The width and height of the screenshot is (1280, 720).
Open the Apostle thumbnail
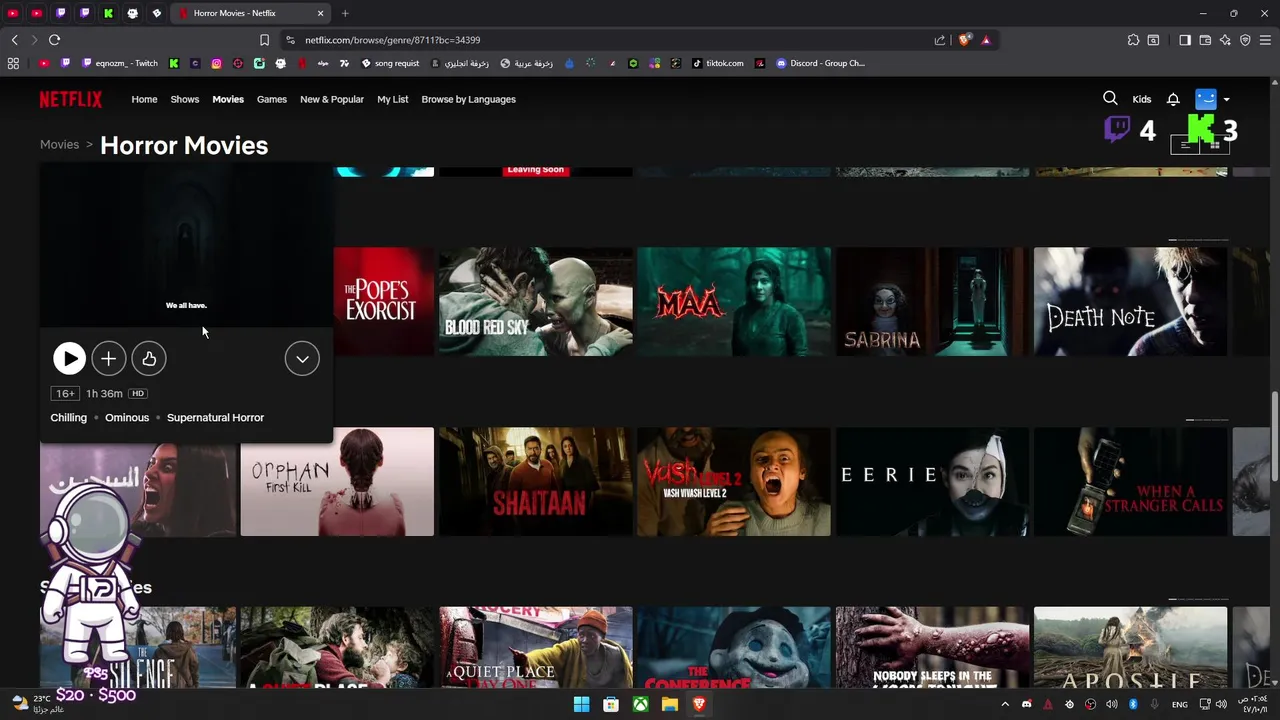[1130, 647]
